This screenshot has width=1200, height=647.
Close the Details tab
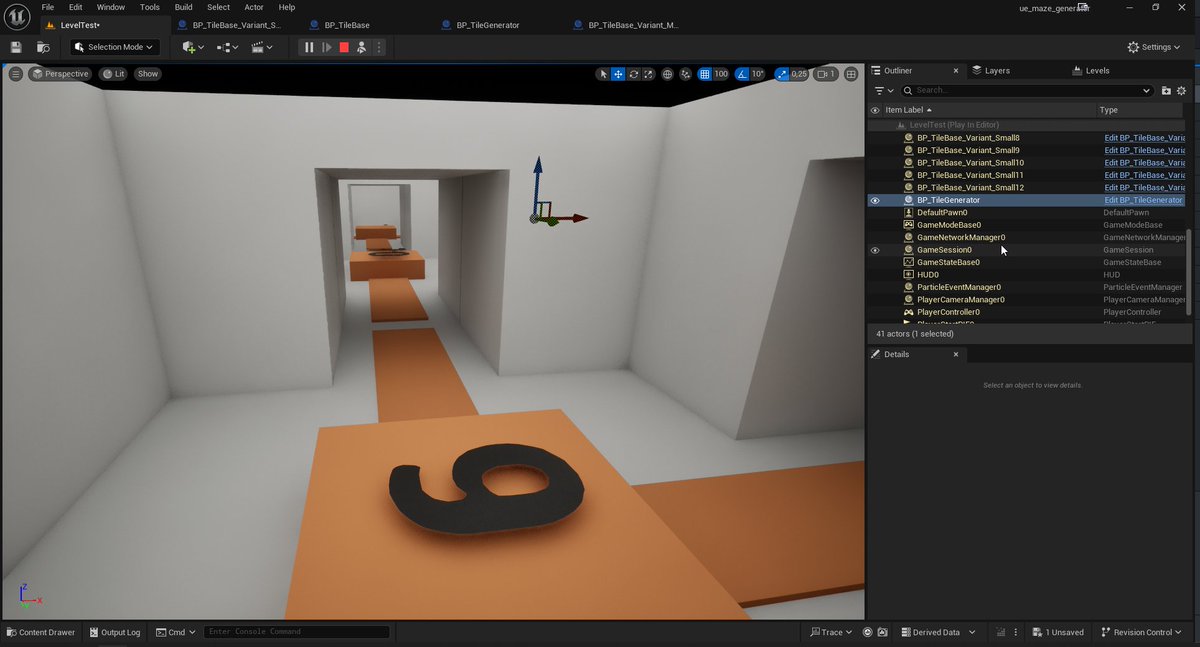pyautogui.click(x=955, y=354)
